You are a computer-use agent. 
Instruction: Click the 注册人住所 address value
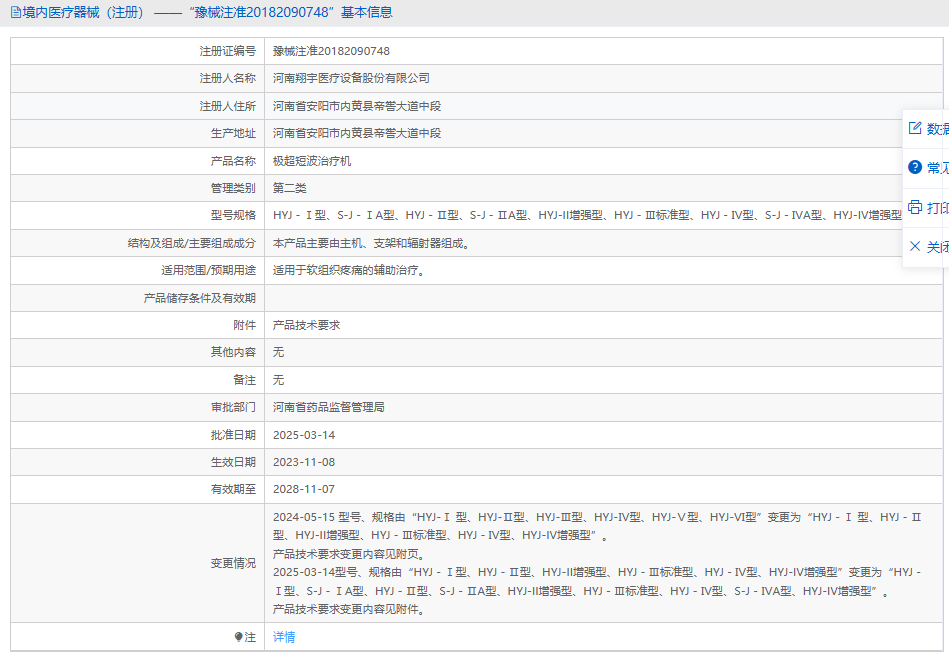[356, 106]
